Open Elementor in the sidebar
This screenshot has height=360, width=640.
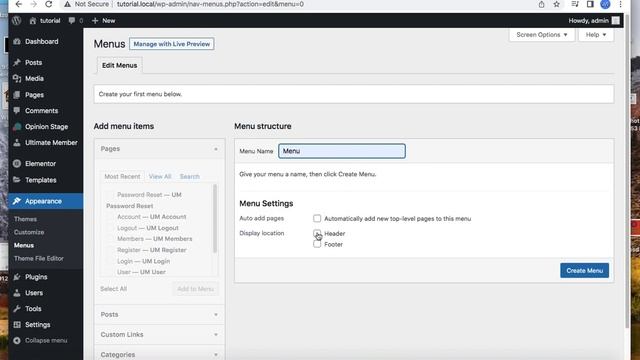(x=40, y=164)
